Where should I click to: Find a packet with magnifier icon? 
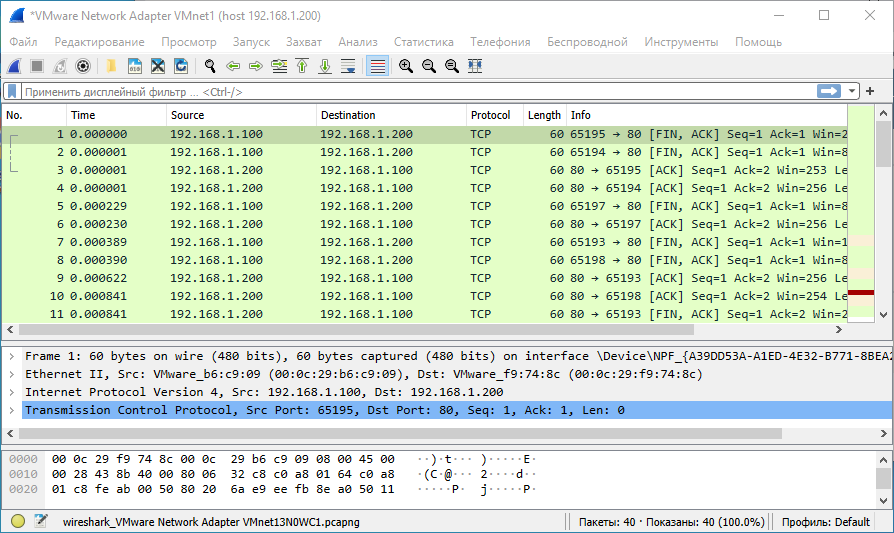[x=210, y=66]
